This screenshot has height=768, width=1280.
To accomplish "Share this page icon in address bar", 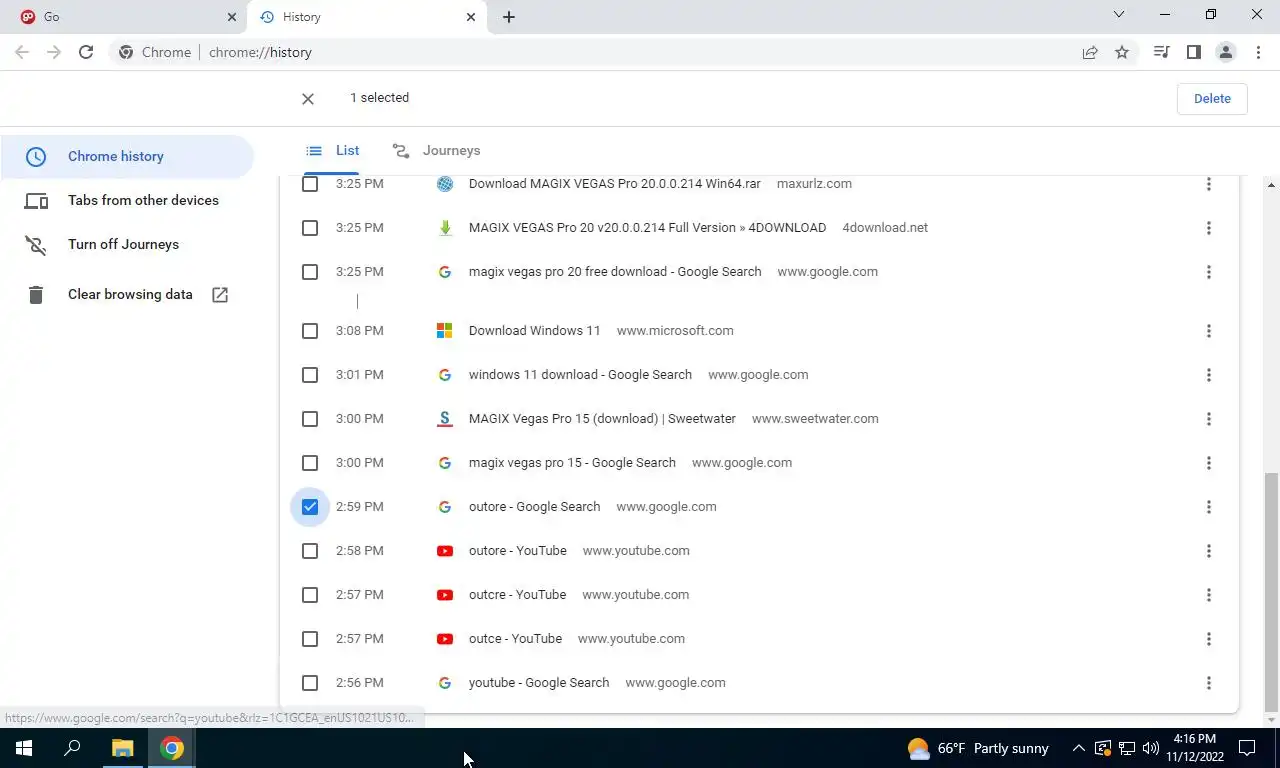I will pos(1090,52).
